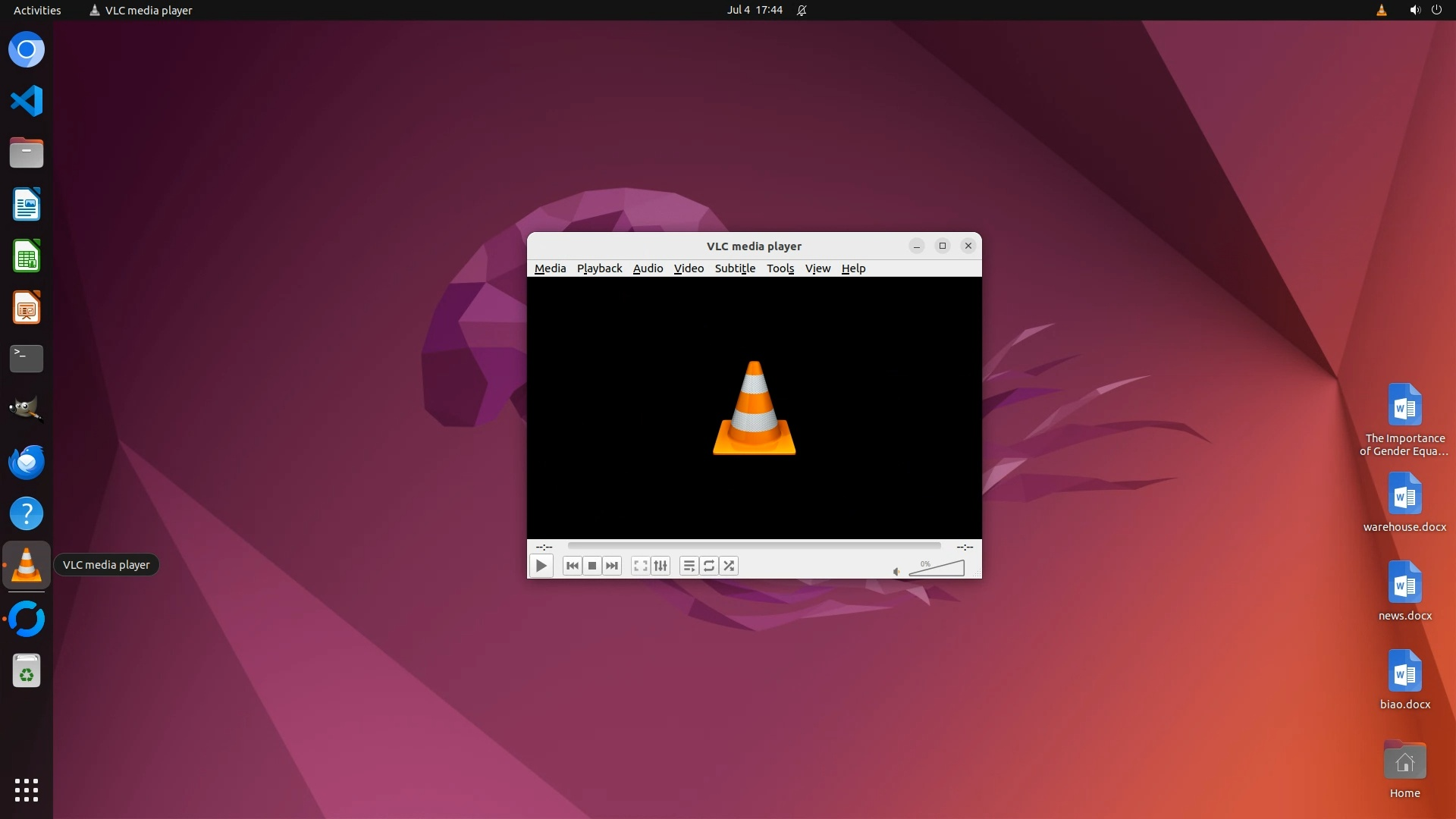Viewport: 1456px width, 819px height.
Task: Toggle the loop repeat mode button
Action: click(x=709, y=566)
